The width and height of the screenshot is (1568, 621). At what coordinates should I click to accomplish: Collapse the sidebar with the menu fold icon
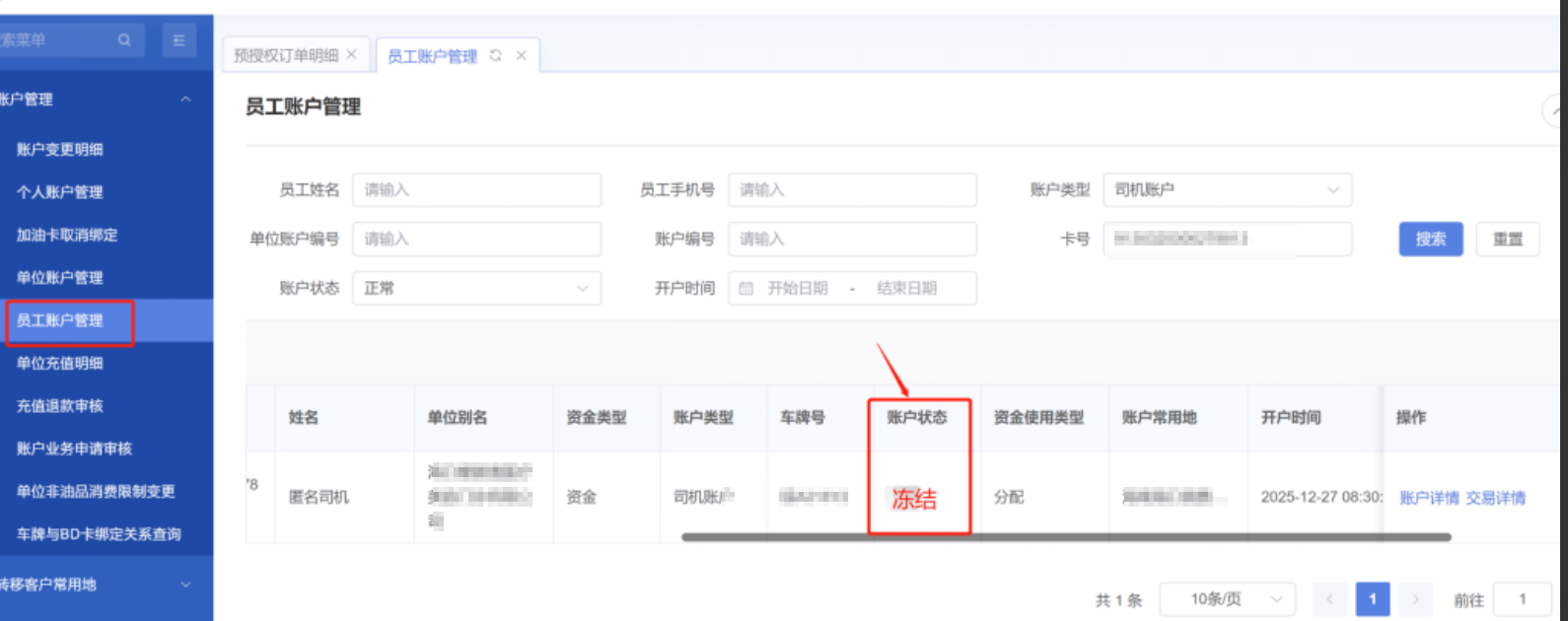[178, 40]
